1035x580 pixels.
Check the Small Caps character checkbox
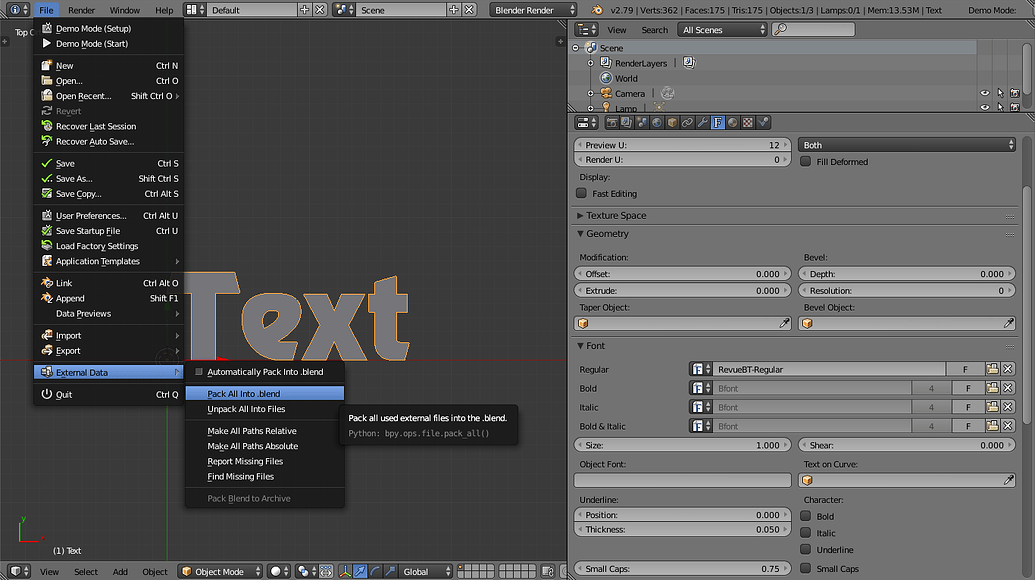pos(805,568)
